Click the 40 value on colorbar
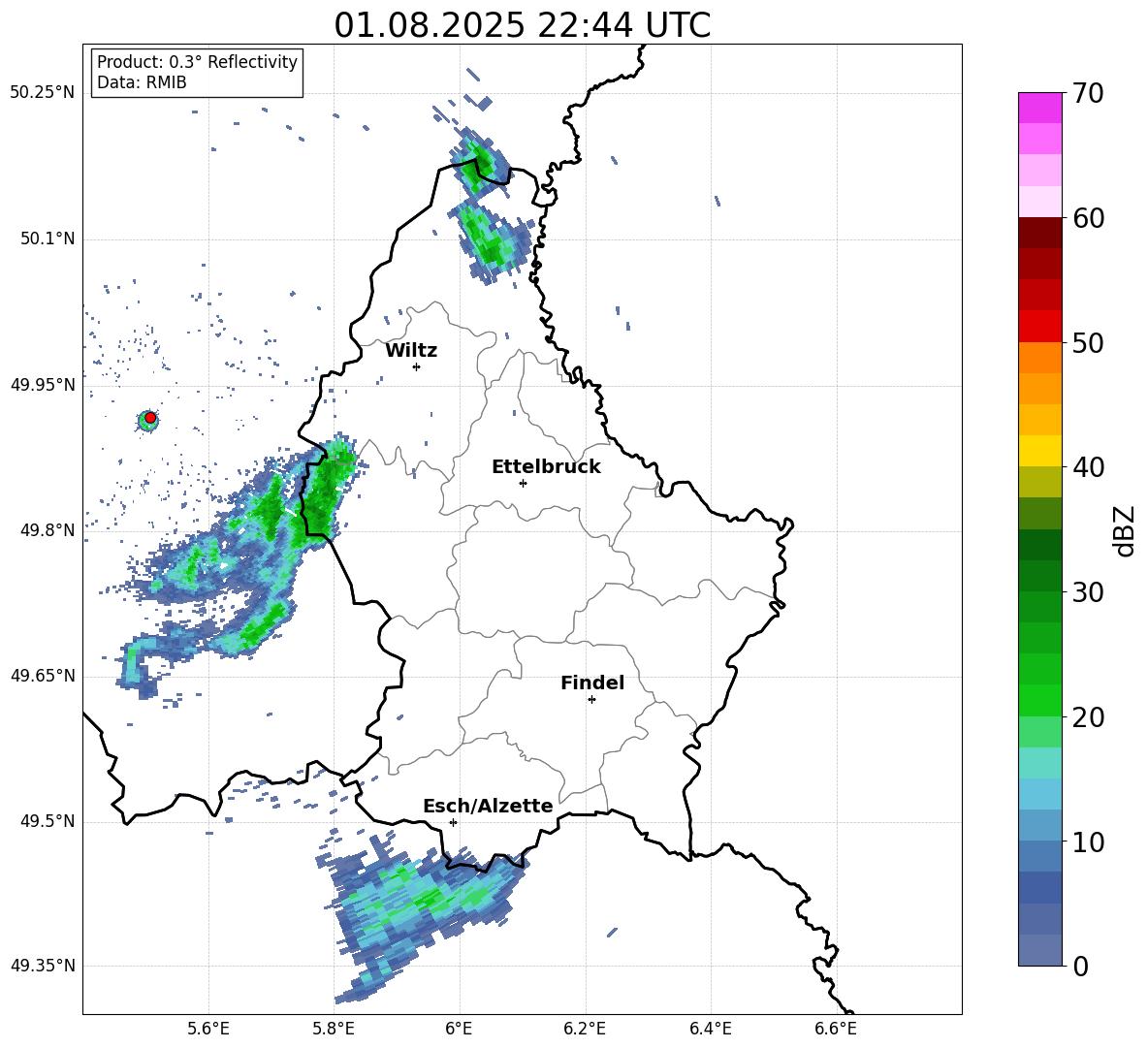 pos(1088,467)
